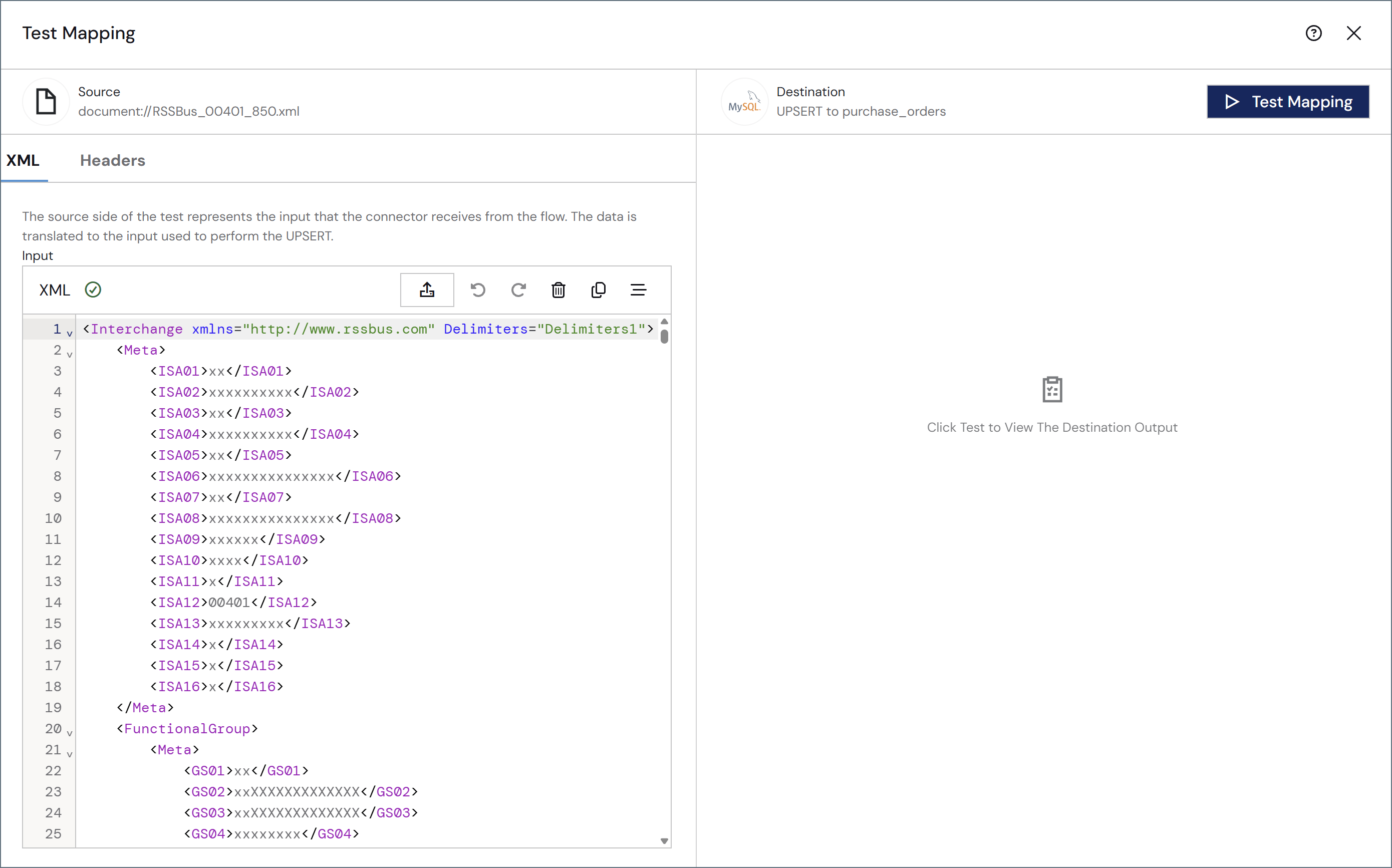Click line with GS02 element
Image resolution: width=1392 pixels, height=868 pixels.
click(301, 792)
